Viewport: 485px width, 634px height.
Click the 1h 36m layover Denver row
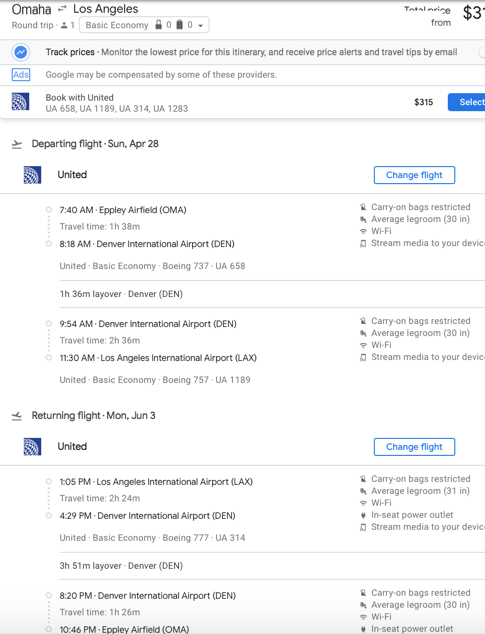(x=272, y=294)
